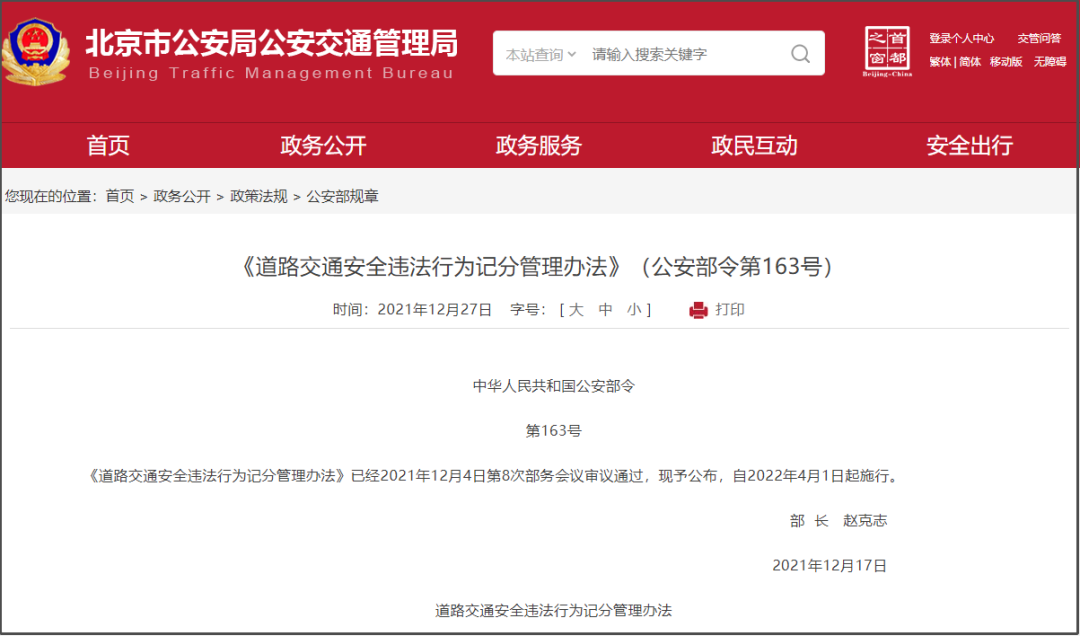
Task: Click the Beijing Traffic Management Bureau subtitle
Action: (x=271, y=73)
